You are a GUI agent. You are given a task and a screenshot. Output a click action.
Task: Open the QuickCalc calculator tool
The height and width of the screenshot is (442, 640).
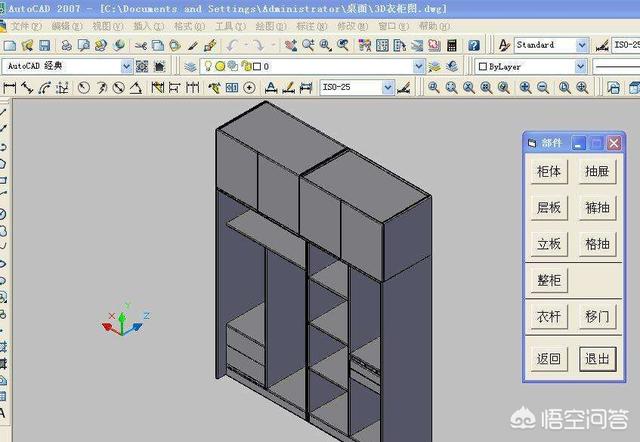pos(452,46)
